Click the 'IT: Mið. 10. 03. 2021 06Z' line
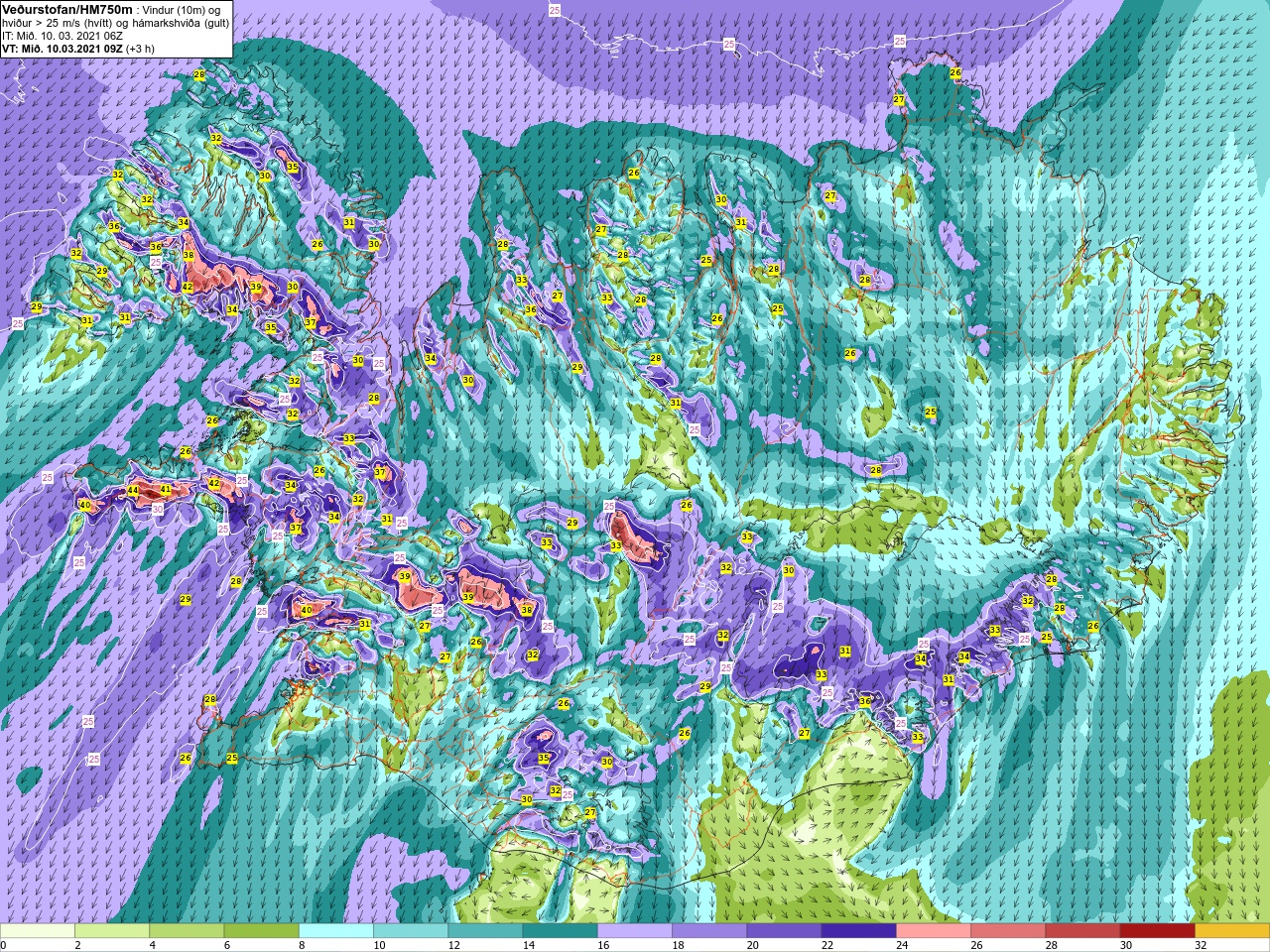This screenshot has width=1270, height=952. click(x=63, y=36)
